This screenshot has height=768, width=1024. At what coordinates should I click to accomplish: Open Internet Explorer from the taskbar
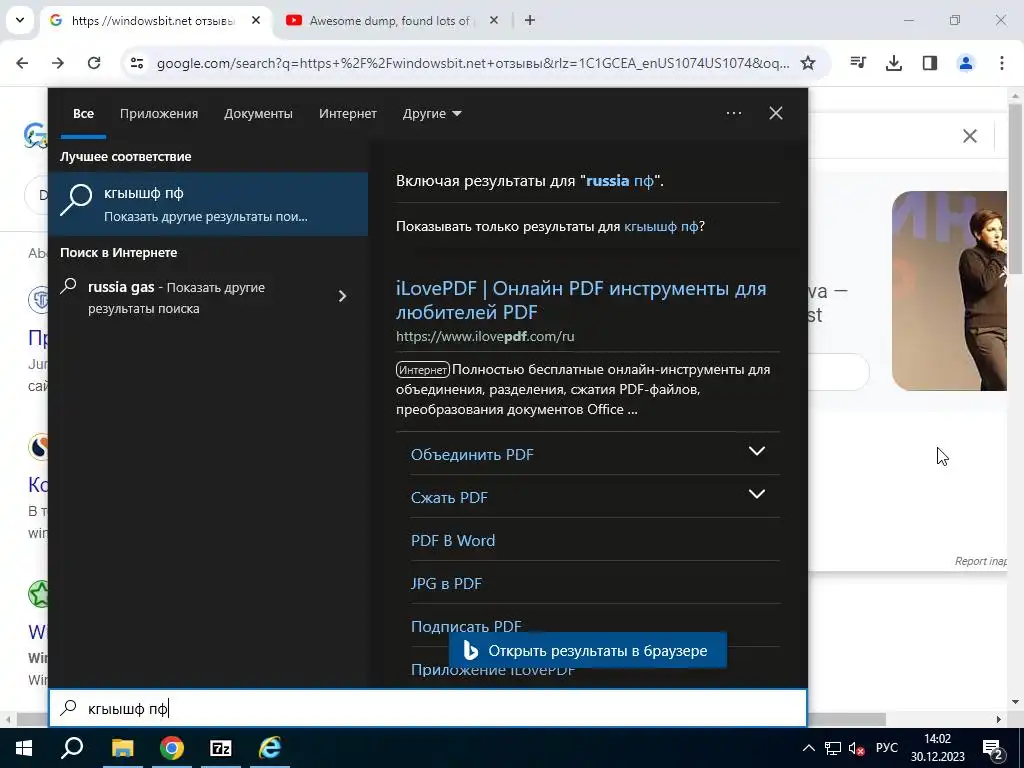tap(270, 748)
